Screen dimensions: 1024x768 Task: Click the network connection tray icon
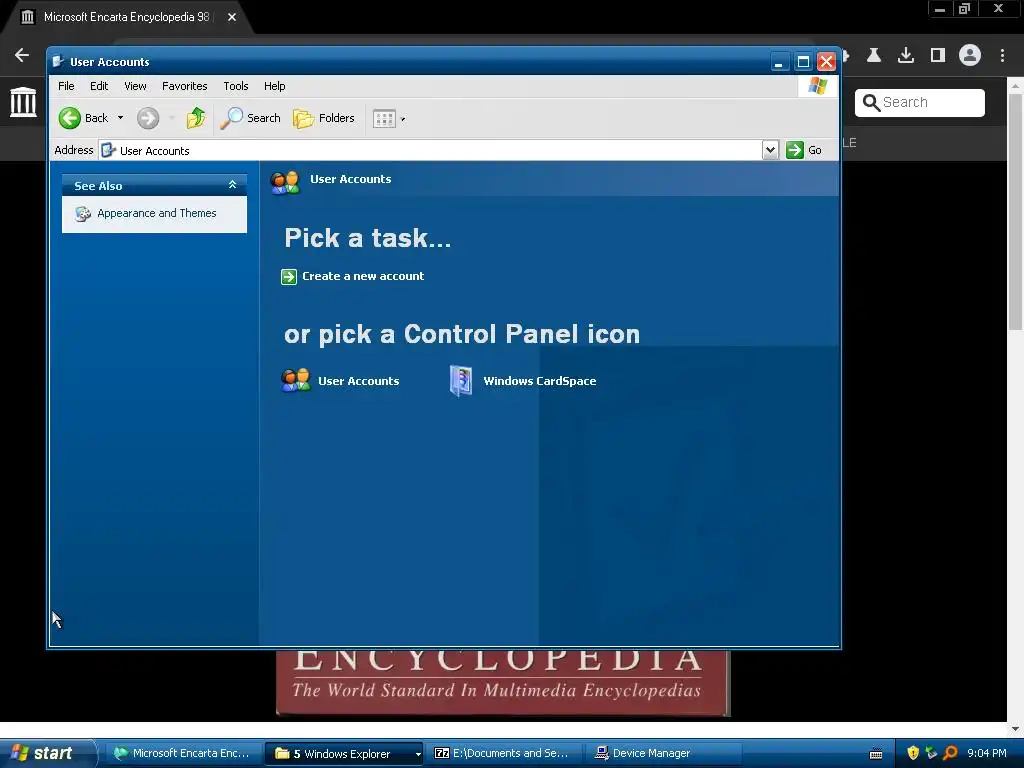pos(931,753)
